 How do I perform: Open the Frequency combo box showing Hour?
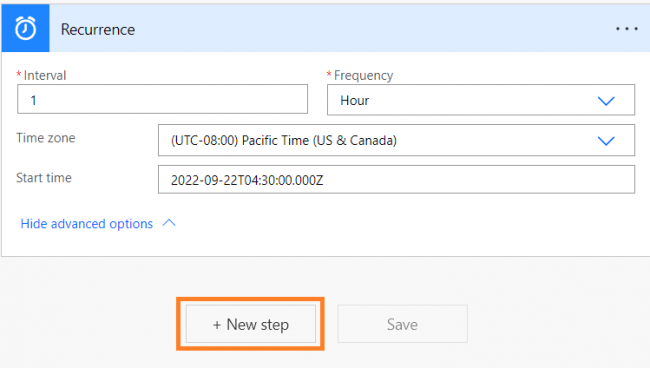point(481,100)
